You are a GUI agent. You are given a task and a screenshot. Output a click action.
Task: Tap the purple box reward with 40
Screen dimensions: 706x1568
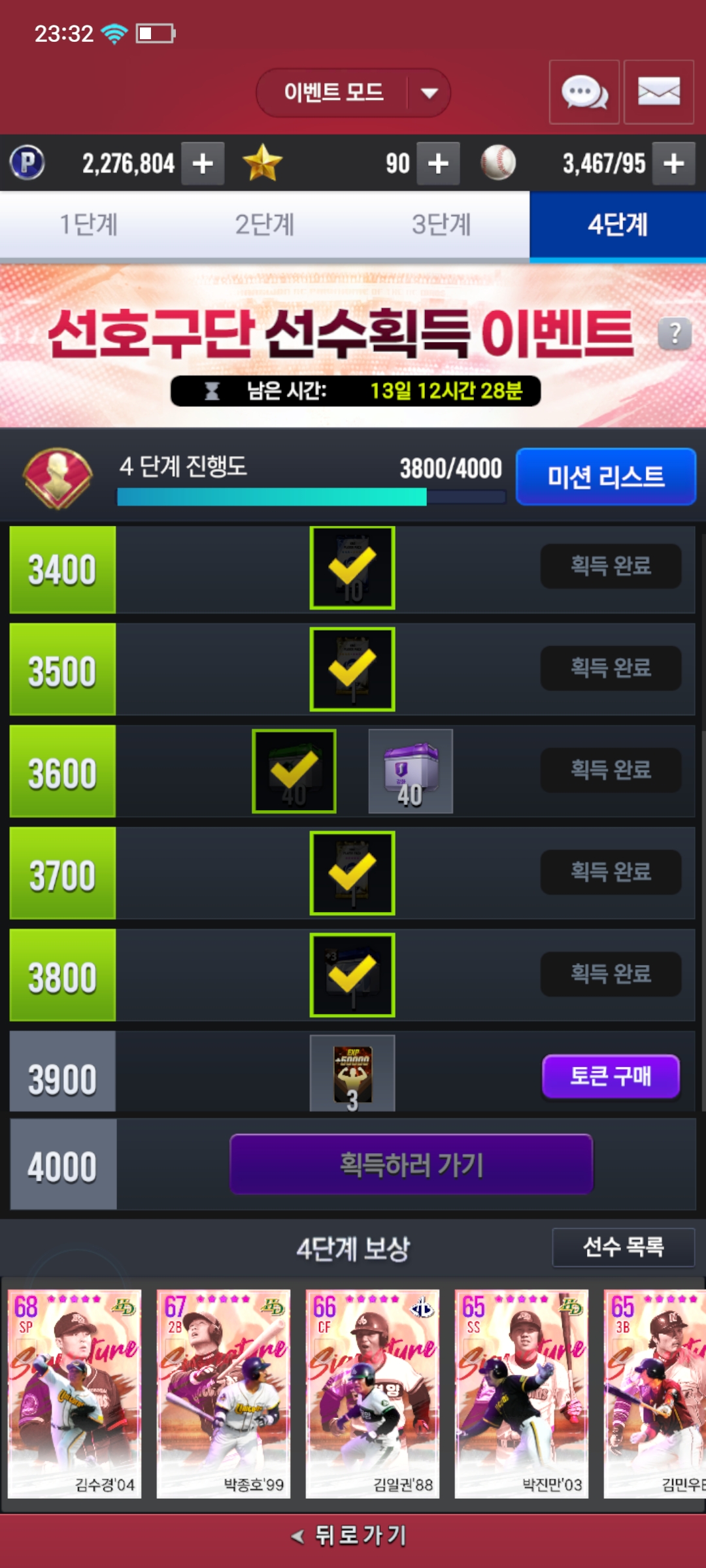tap(411, 771)
